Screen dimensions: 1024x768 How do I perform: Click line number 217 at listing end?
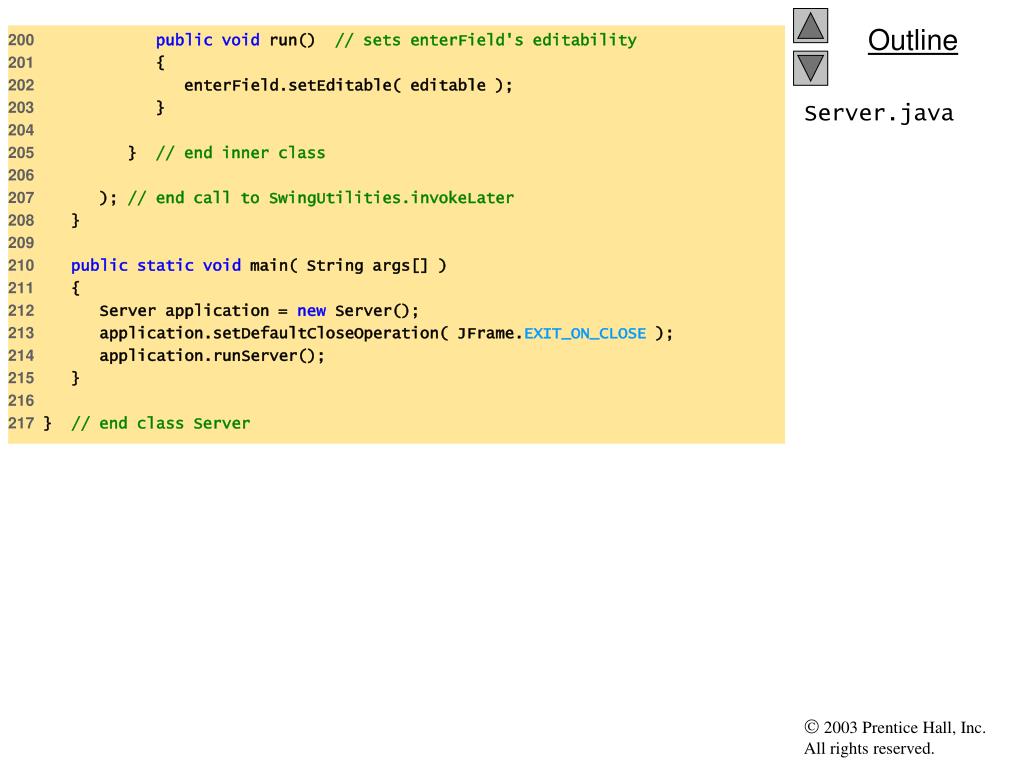pyautogui.click(x=21, y=423)
